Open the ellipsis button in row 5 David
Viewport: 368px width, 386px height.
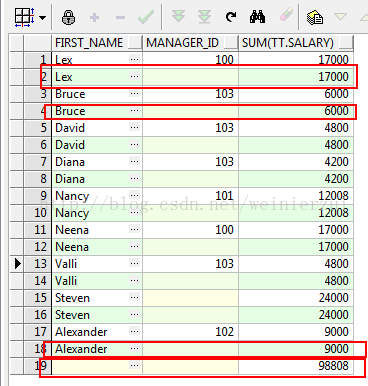pos(134,127)
